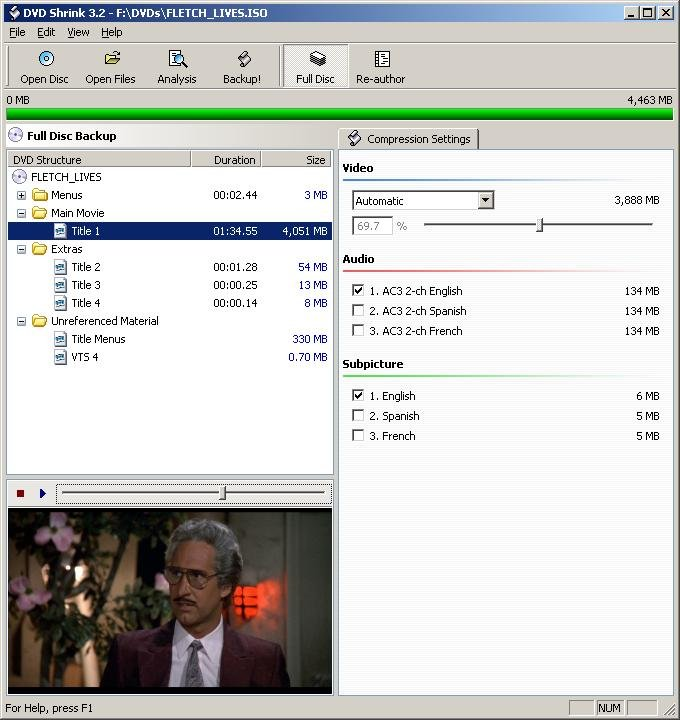Viewport: 680px width, 720px height.
Task: Click the Size column header
Action: [x=297, y=159]
